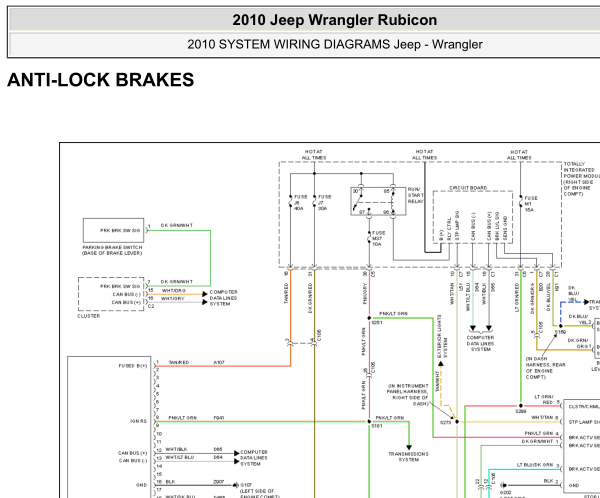The height and width of the screenshot is (498, 600).
Task: Click the 'PRK BRK SW SIG' parking switch box
Action: [x=114, y=230]
